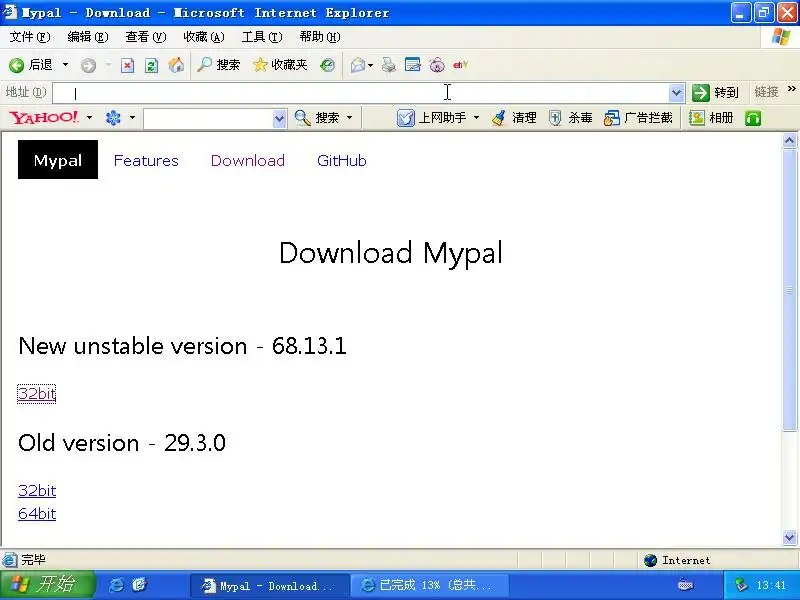
Task: Open the Back history dropdown arrow
Action: point(65,65)
